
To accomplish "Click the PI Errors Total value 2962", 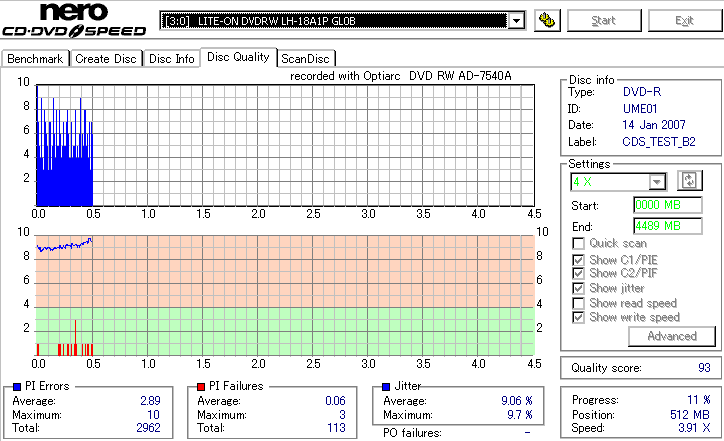I will (x=148, y=428).
